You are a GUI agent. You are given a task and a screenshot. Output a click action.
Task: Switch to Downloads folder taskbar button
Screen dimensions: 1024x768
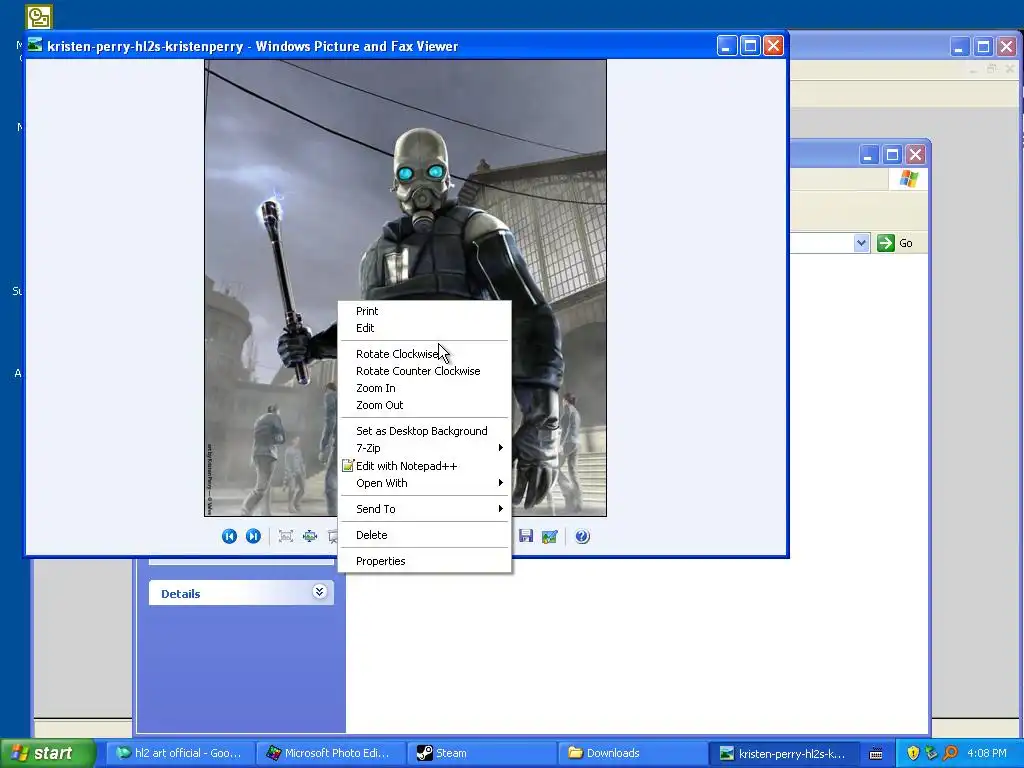tap(631, 753)
